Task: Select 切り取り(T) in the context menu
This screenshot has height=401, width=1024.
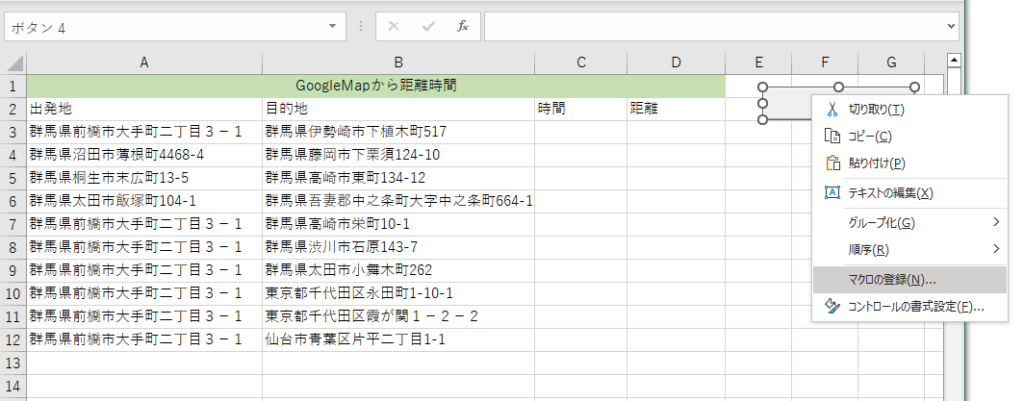Action: click(909, 109)
